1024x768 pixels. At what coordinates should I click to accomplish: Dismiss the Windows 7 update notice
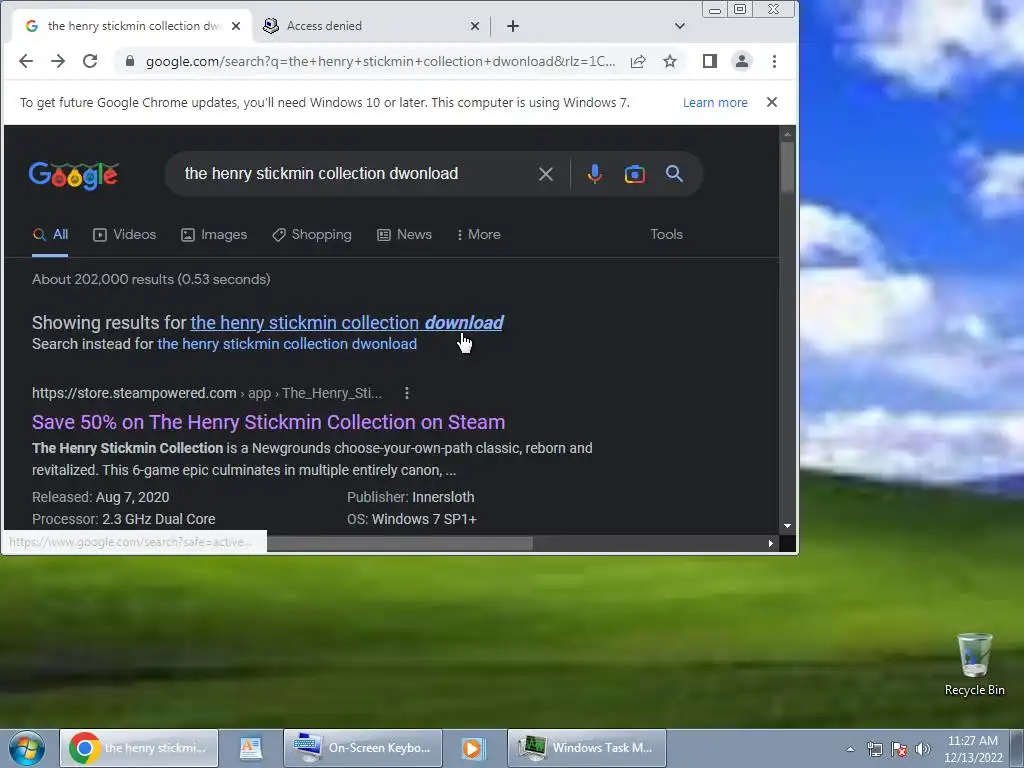coord(772,103)
